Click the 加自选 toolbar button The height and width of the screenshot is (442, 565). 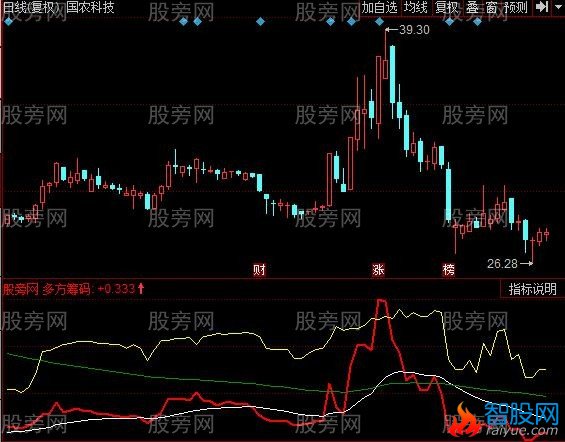[x=379, y=8]
